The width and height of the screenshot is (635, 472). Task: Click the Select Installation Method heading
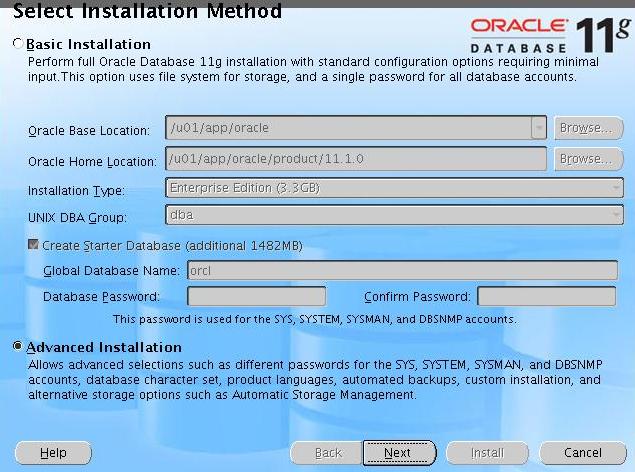click(147, 11)
